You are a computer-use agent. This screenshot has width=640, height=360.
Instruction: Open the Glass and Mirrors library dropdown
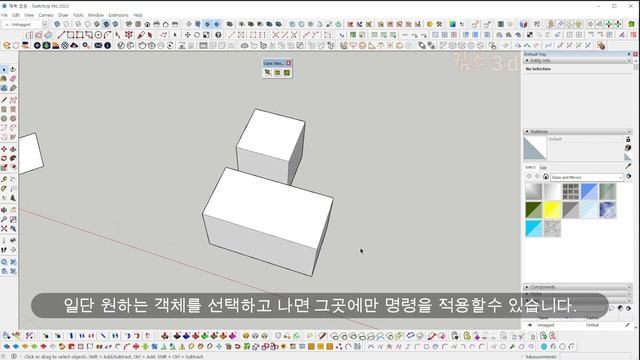587,177
